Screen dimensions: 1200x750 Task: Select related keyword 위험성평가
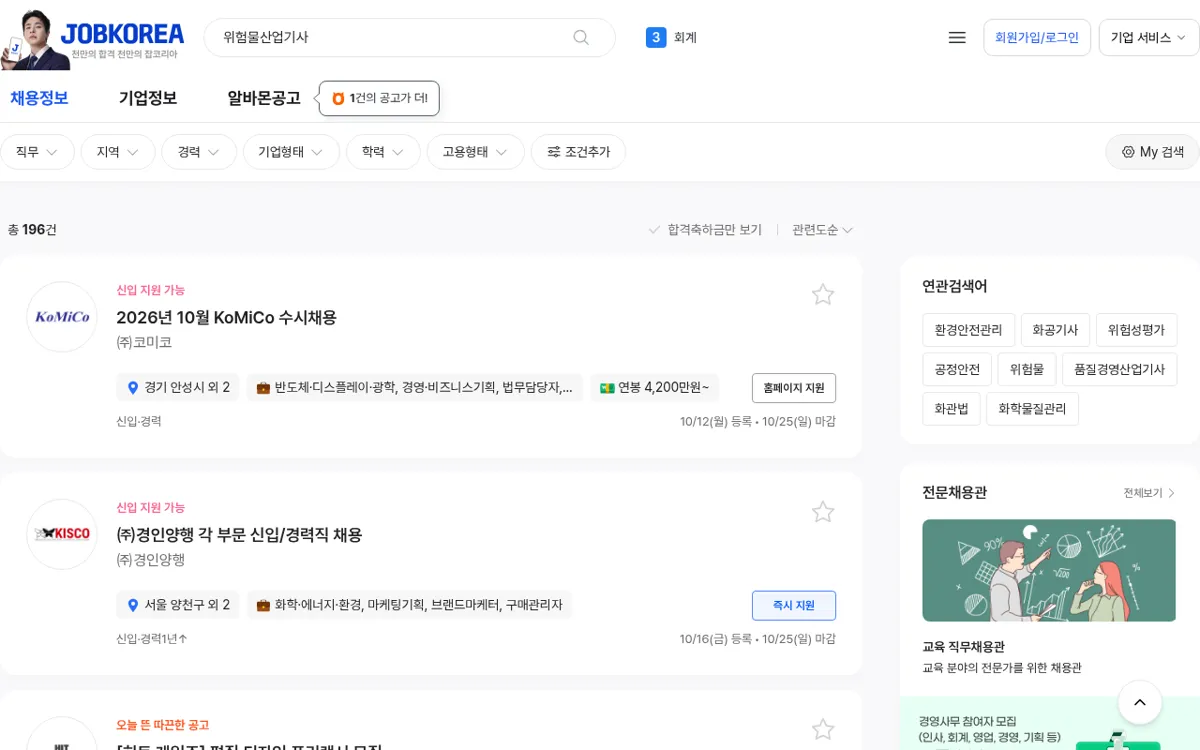[x=1137, y=329]
